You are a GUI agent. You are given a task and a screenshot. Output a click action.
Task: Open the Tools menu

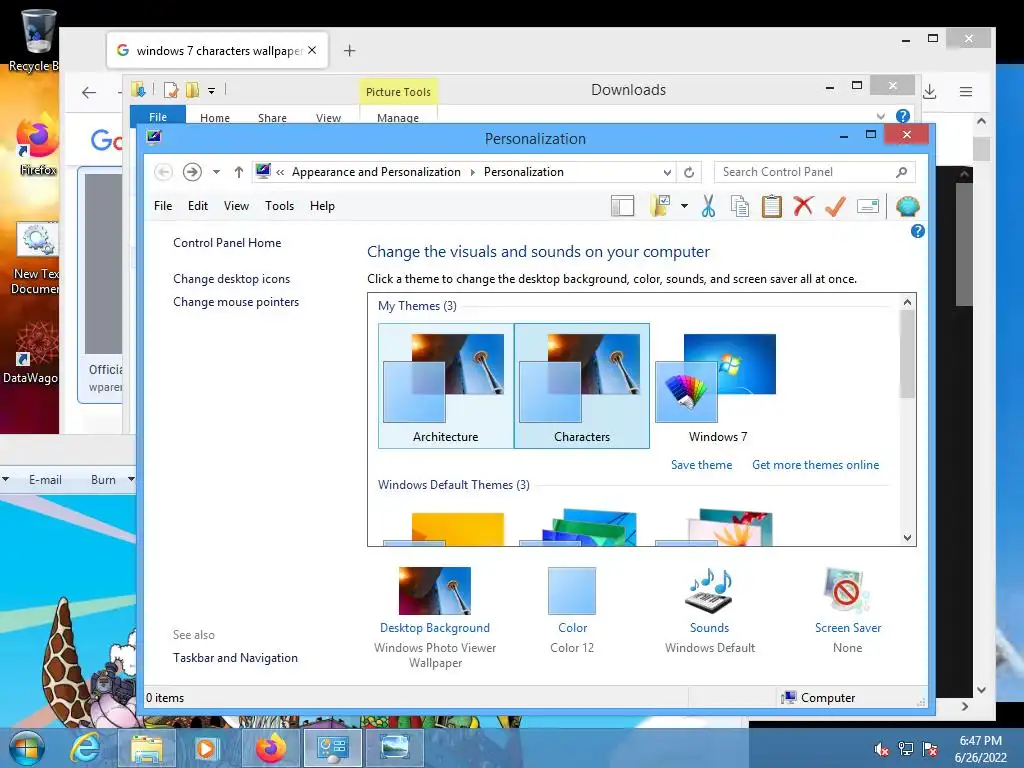point(280,206)
